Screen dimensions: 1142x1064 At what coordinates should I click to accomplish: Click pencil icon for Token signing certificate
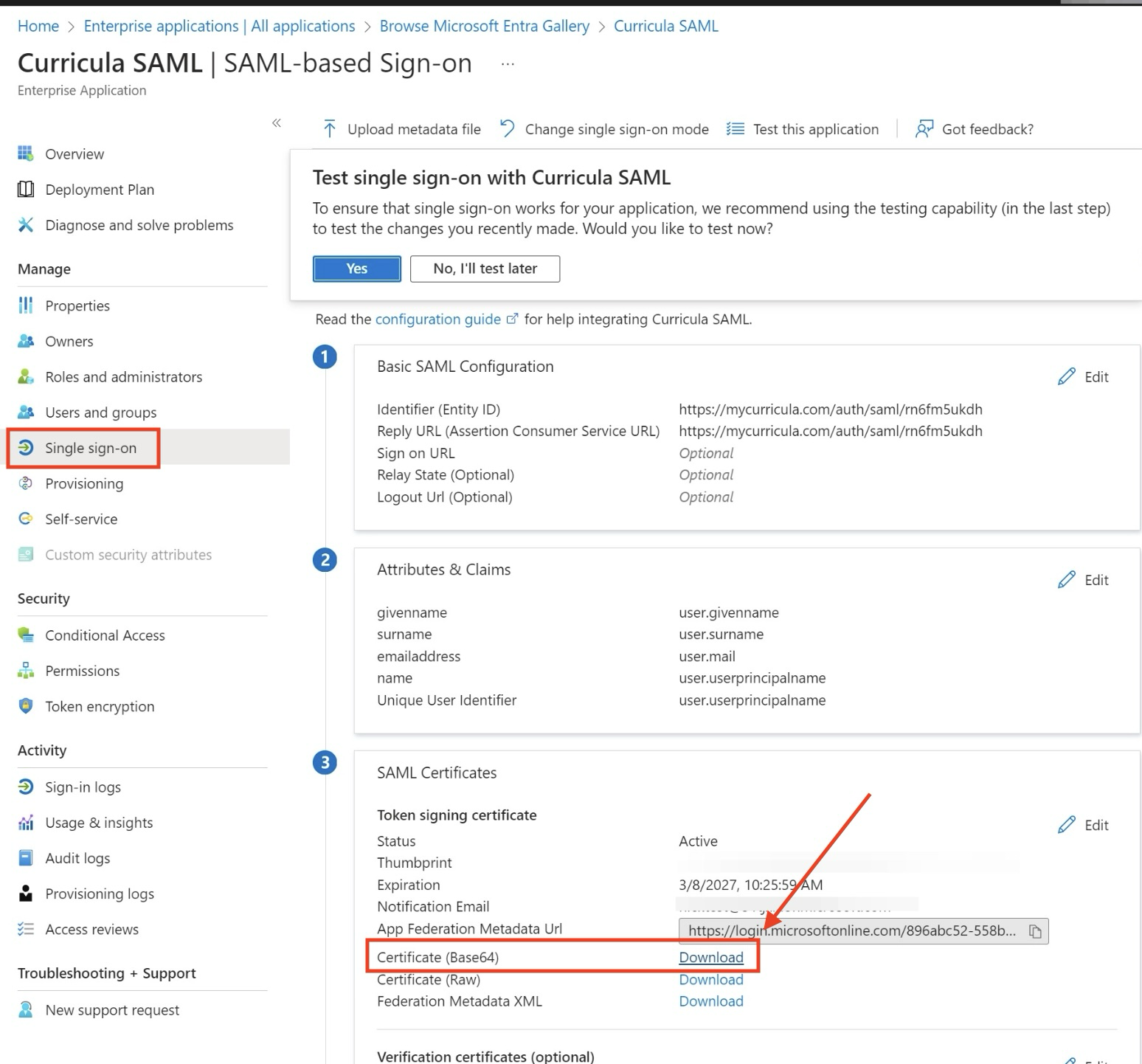click(1067, 824)
